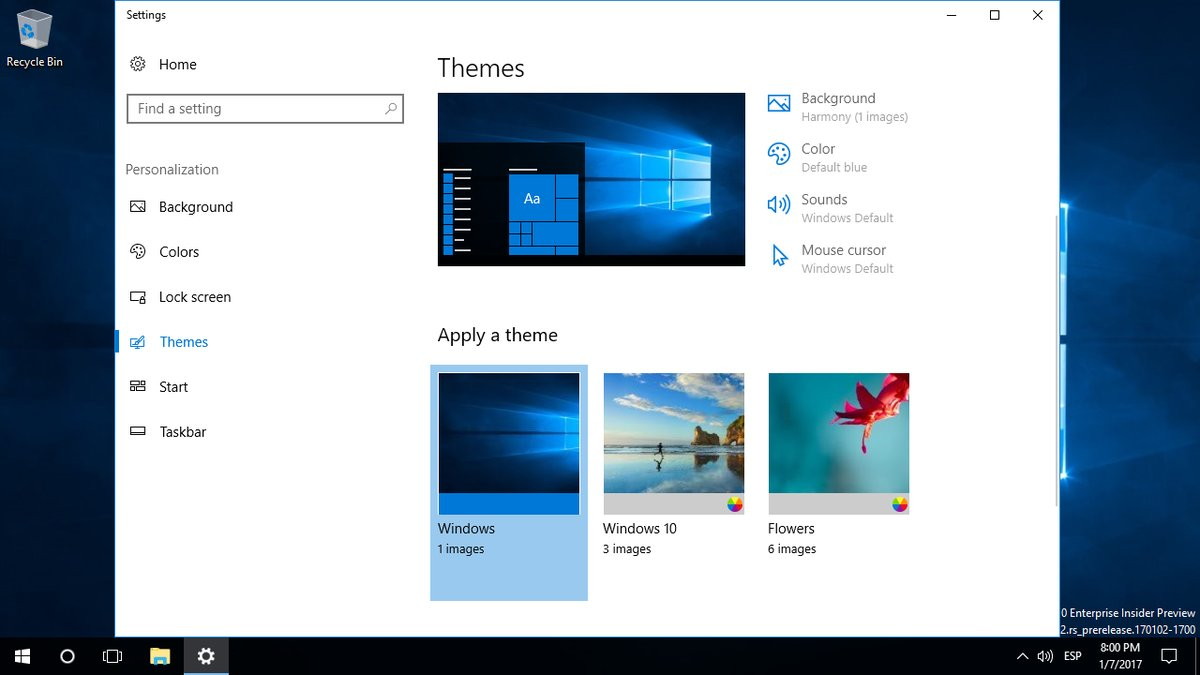
Task: Click the '1 images' text under Windows
Action: point(461,549)
